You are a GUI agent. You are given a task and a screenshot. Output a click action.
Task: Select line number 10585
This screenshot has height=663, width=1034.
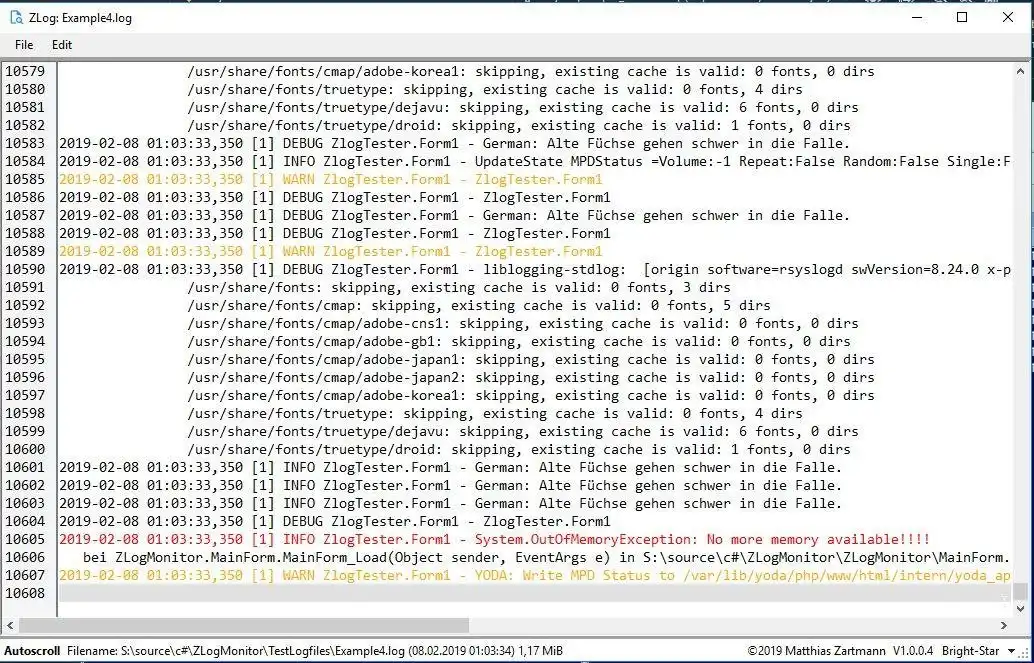point(25,179)
